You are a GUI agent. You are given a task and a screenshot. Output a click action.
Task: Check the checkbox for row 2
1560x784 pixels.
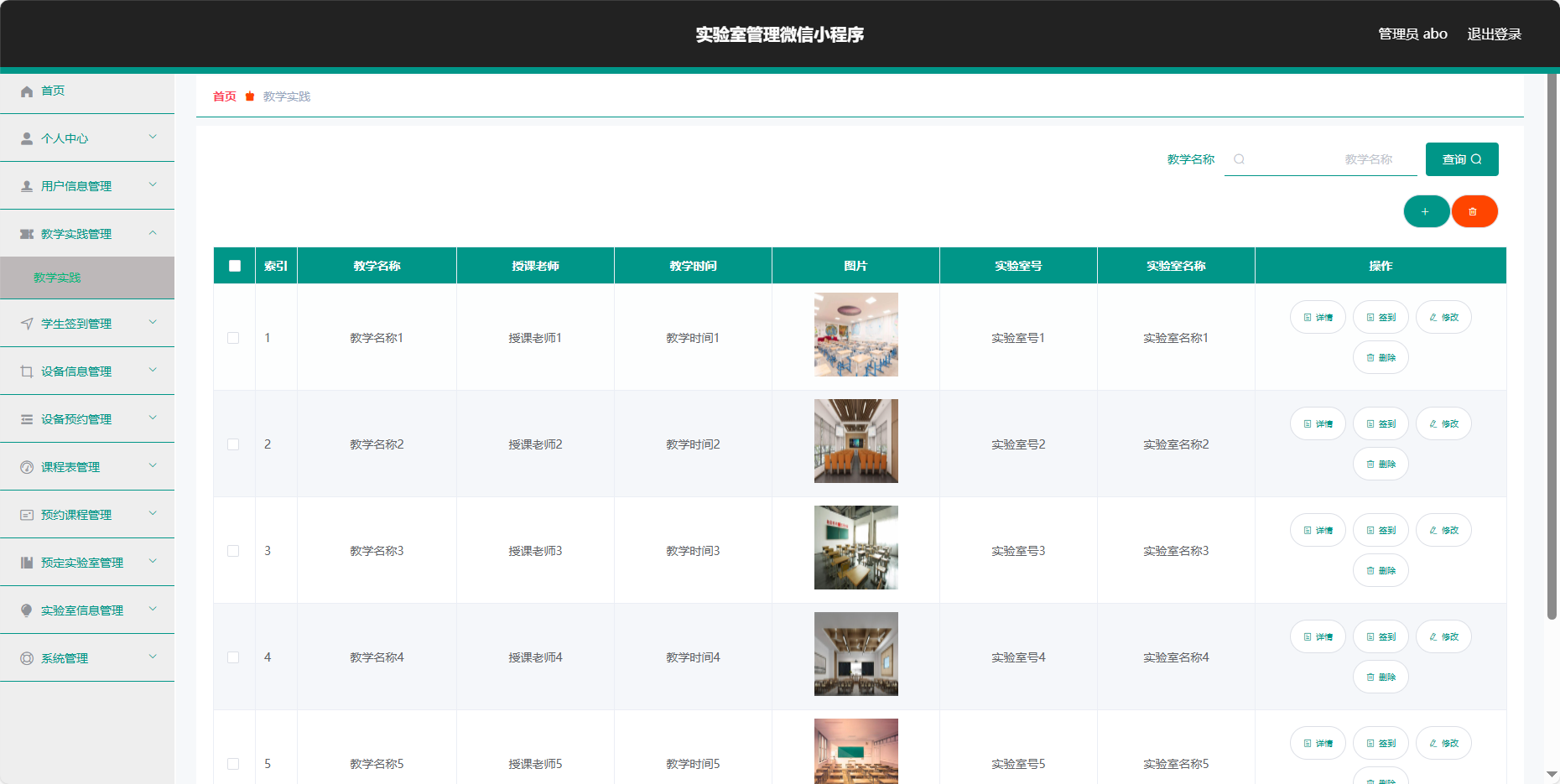(233, 444)
